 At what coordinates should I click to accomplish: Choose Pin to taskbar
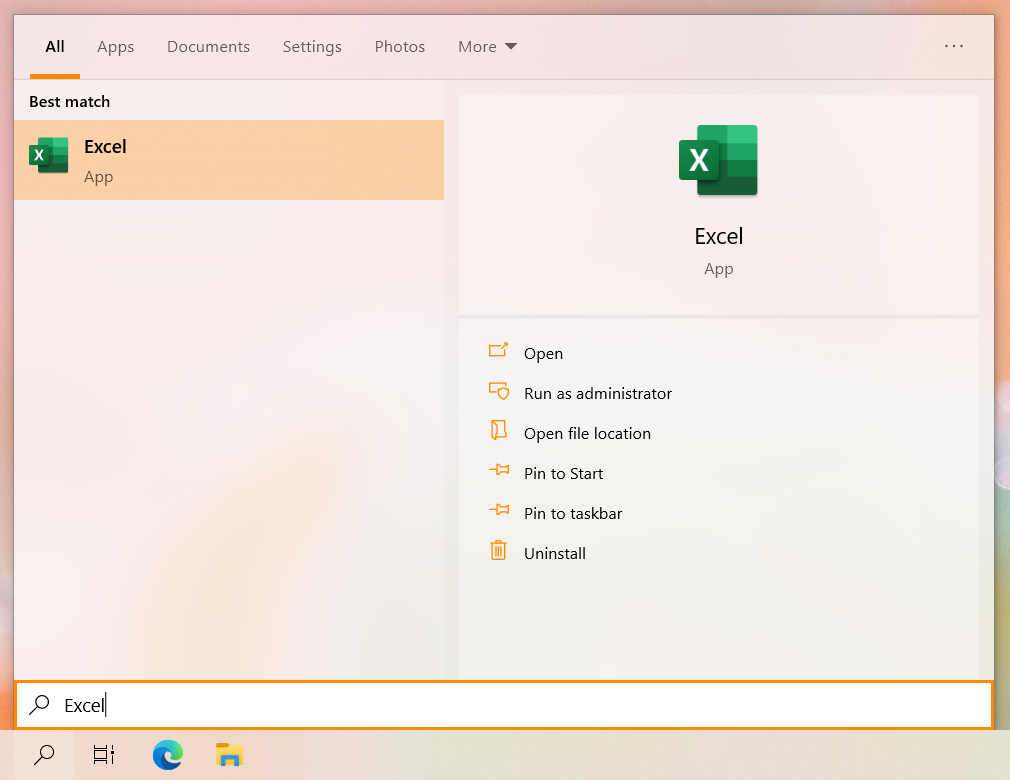point(573,513)
